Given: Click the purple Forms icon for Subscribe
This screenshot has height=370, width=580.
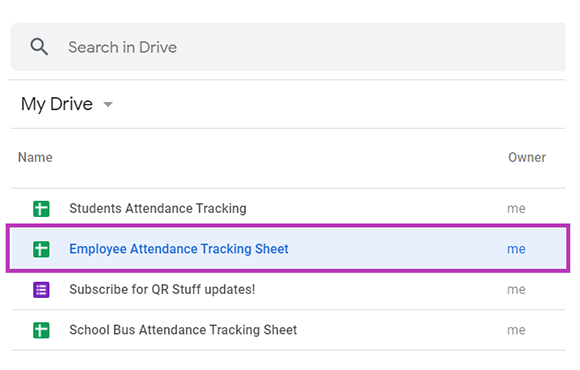Looking at the screenshot, I should (41, 290).
